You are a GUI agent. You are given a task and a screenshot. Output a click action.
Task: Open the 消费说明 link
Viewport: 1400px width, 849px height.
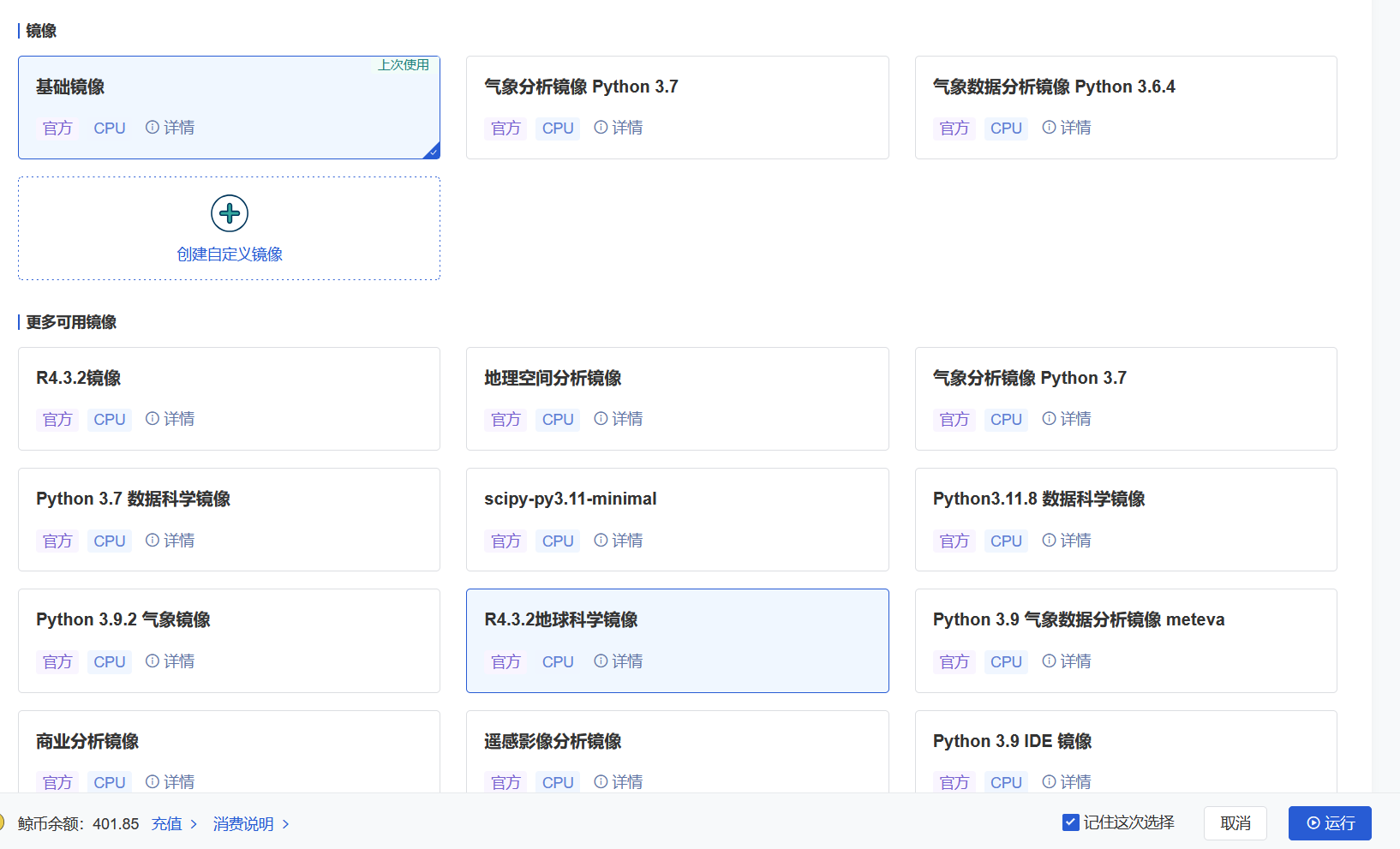click(251, 824)
